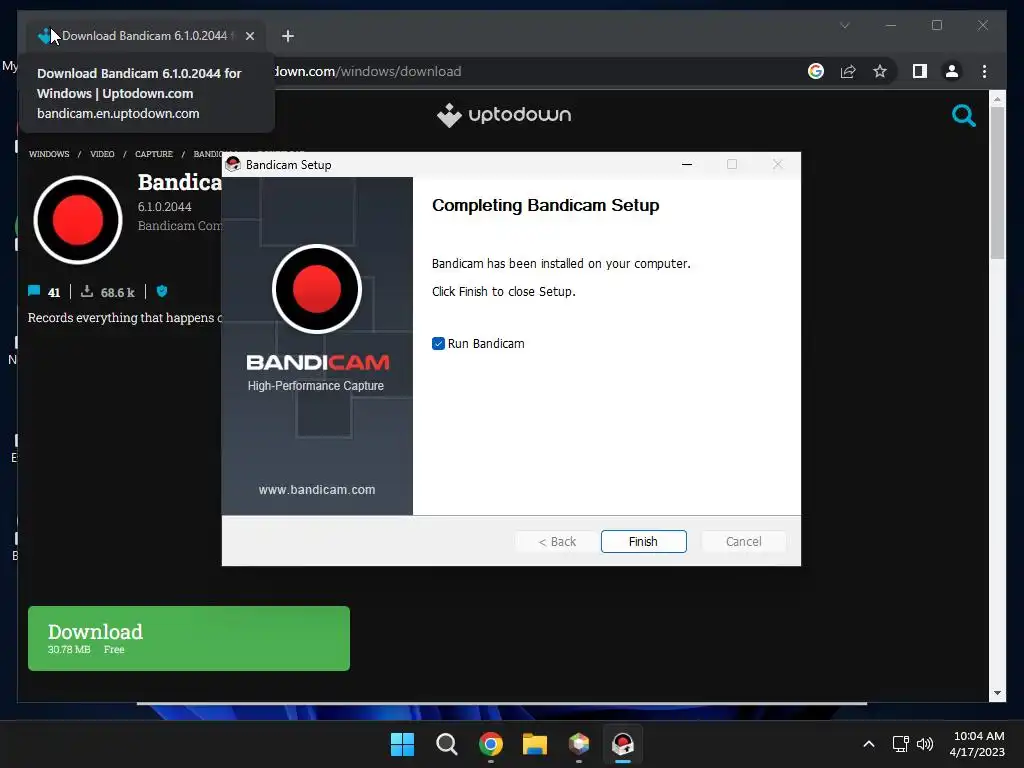Click Bandicam installer icon in taskbar
The height and width of the screenshot is (768, 1024).
(622, 744)
